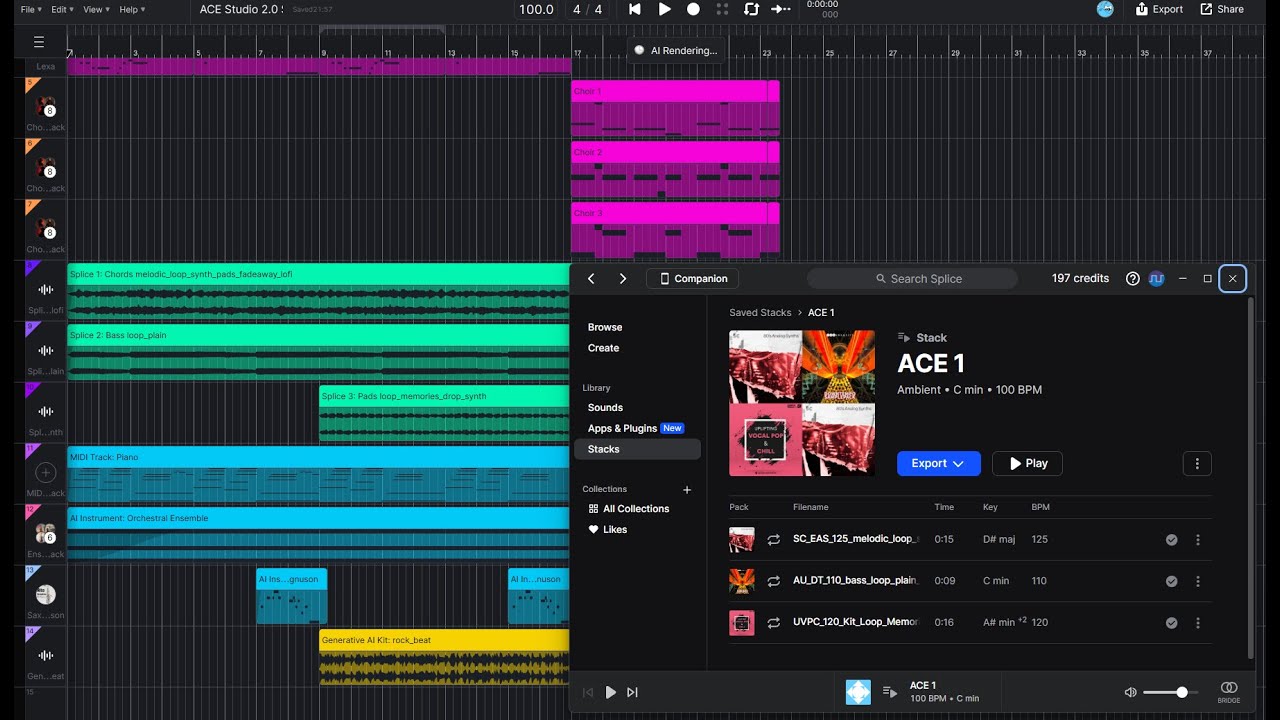Click the Generative beat track waveform icon
The height and width of the screenshot is (720, 1280).
pyautogui.click(x=46, y=655)
